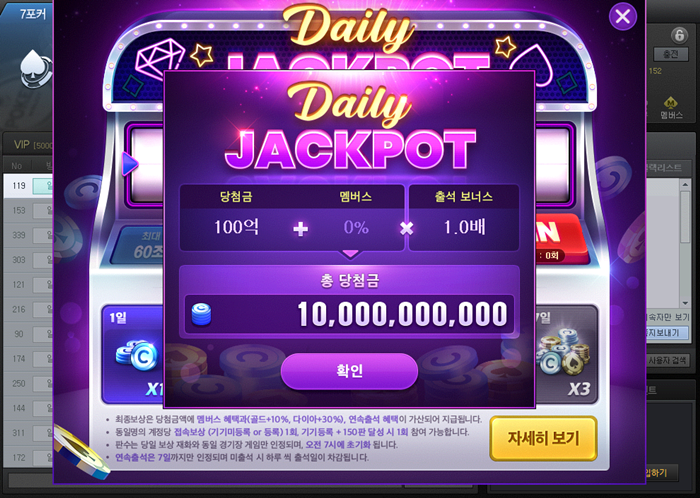
Task: Close the Daily Jackpot popup with X
Action: (x=622, y=17)
